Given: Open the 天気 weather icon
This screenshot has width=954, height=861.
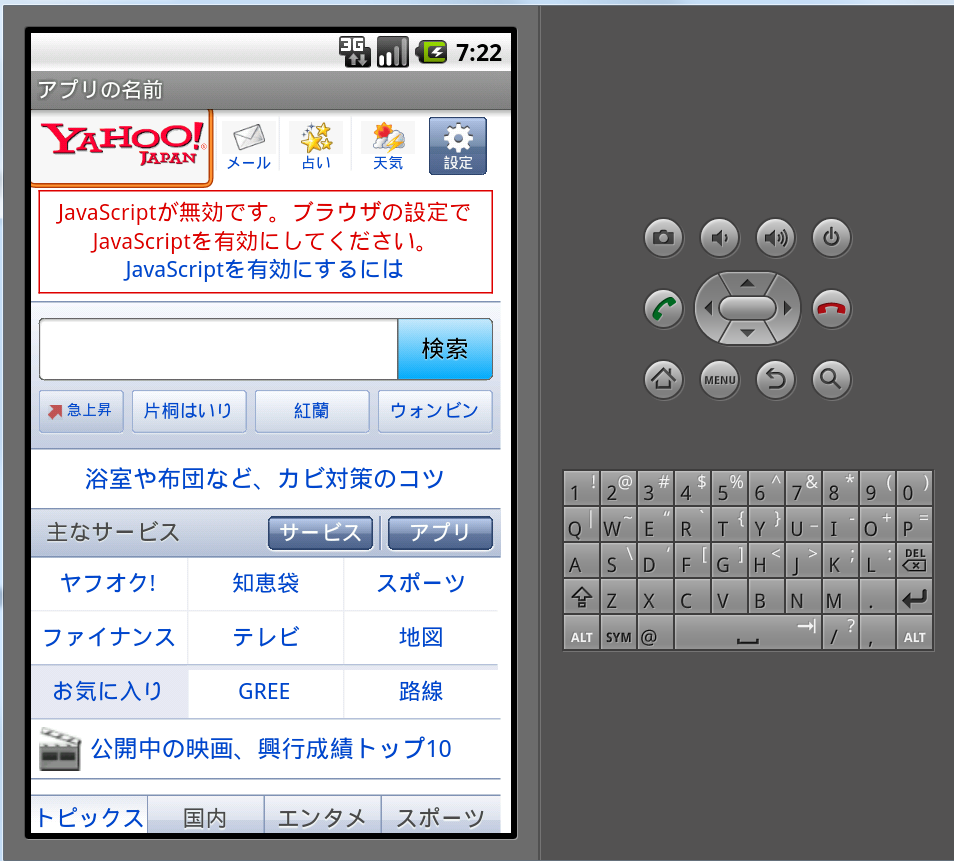Looking at the screenshot, I should pos(388,146).
